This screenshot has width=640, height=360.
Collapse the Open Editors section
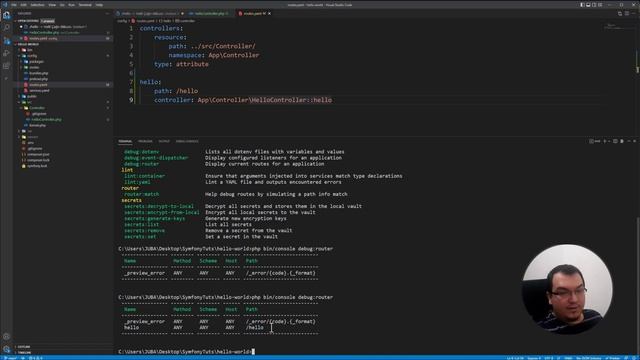point(28,21)
